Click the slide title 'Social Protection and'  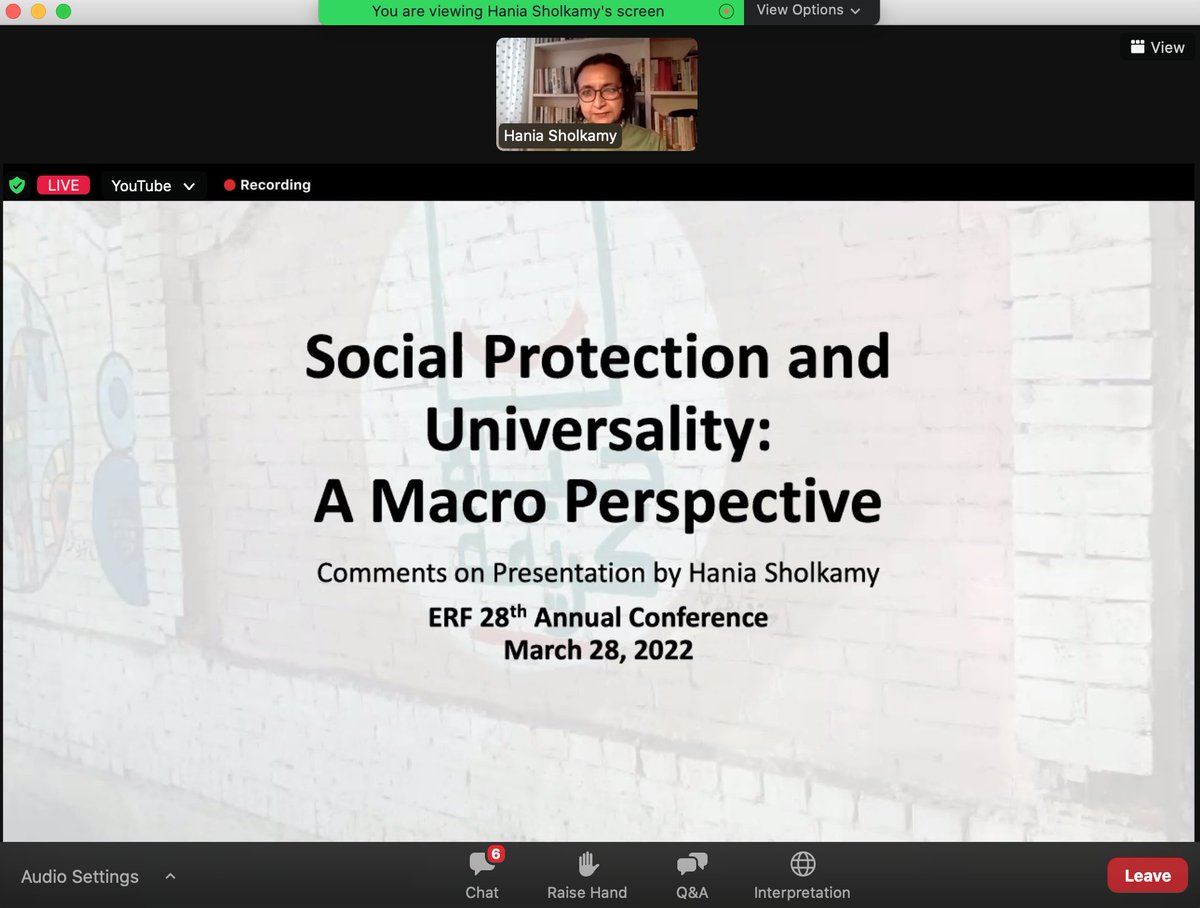coord(597,356)
